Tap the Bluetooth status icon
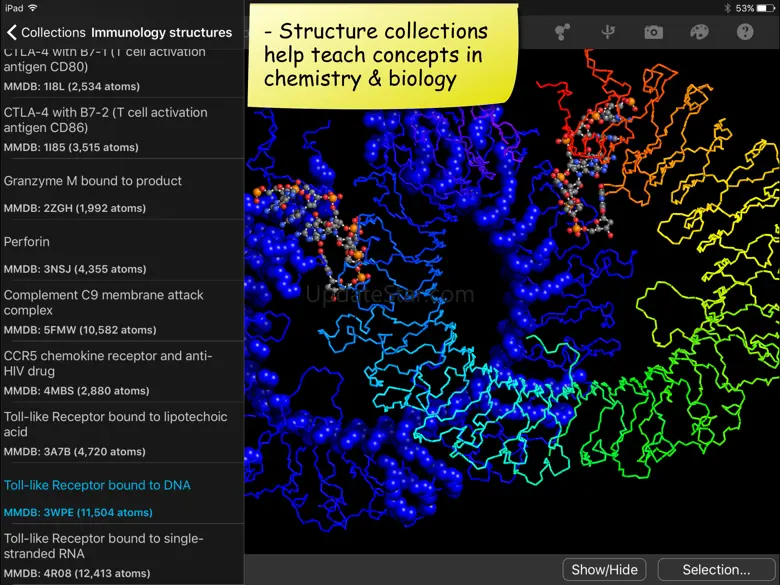Viewport: 780px width, 585px height. [727, 8]
